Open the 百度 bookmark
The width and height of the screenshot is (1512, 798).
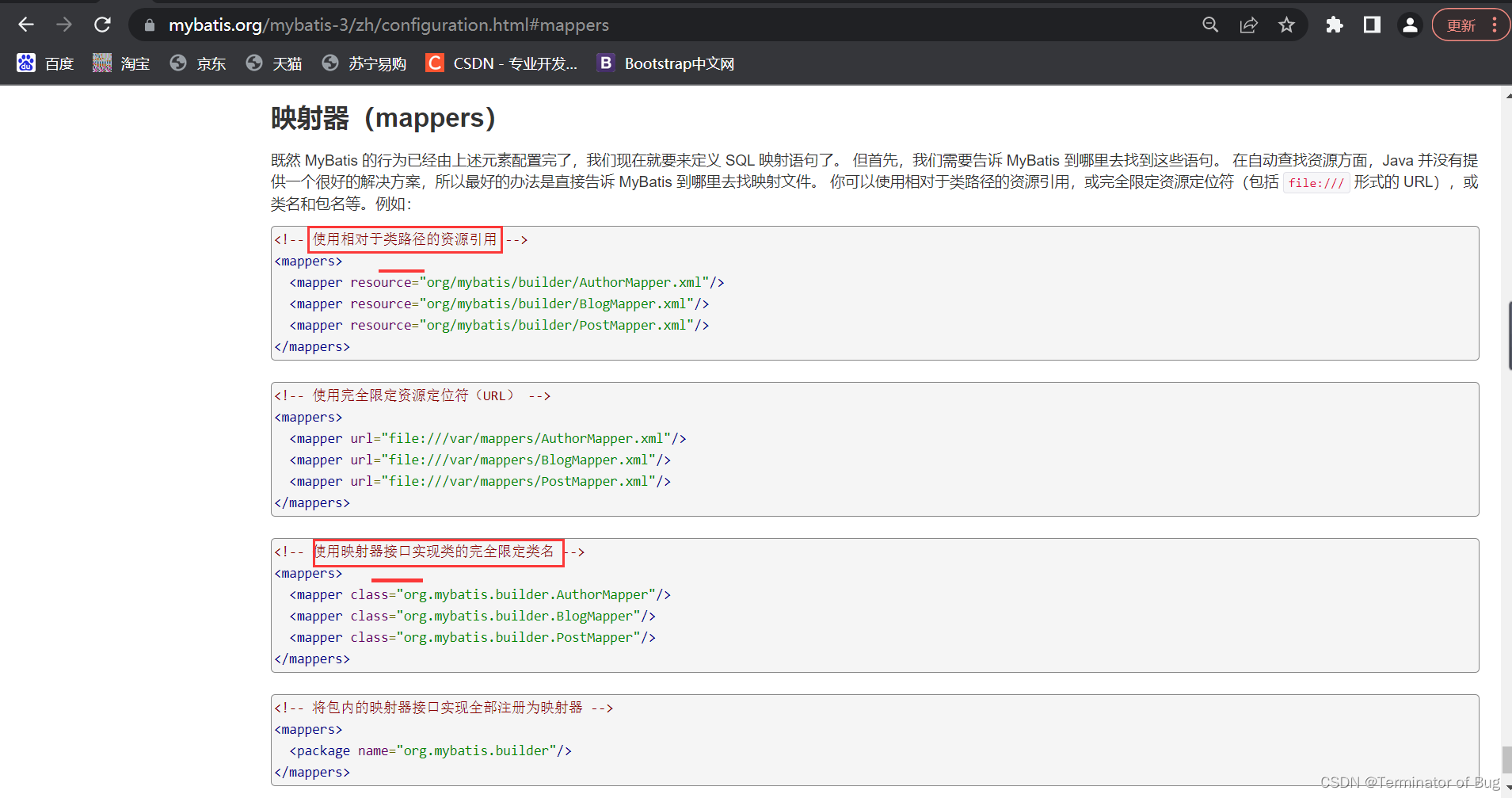coord(46,63)
